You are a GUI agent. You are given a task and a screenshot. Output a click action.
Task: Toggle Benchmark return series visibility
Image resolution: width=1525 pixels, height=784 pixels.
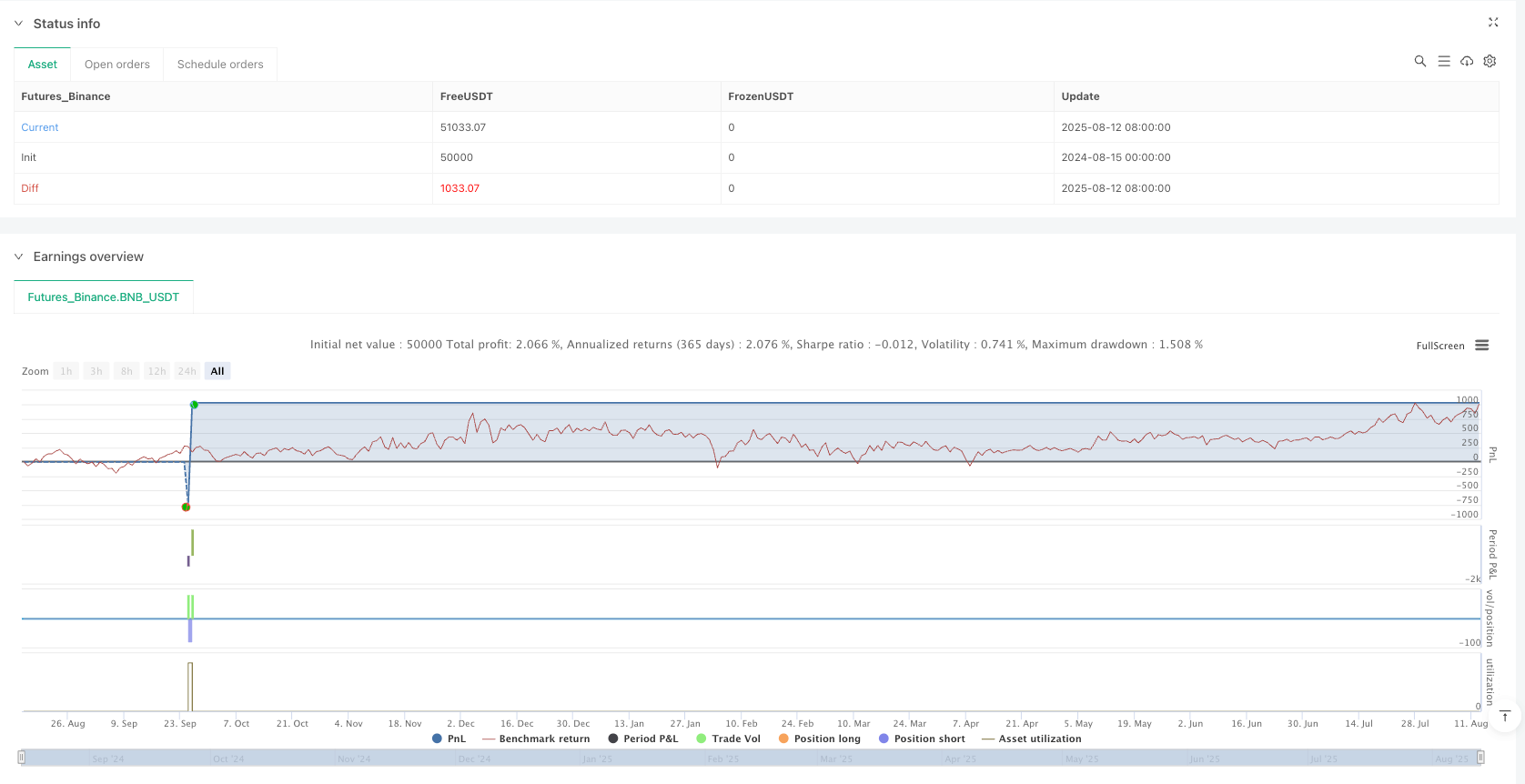[x=536, y=739]
